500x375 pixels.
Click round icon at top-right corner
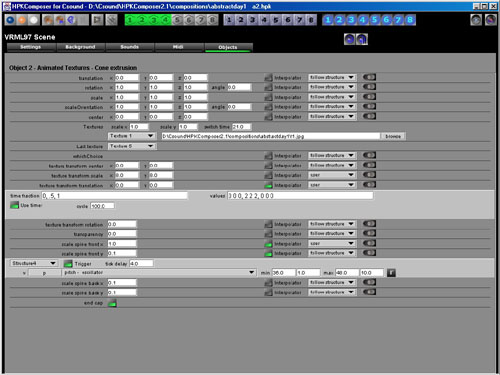click(x=491, y=20)
